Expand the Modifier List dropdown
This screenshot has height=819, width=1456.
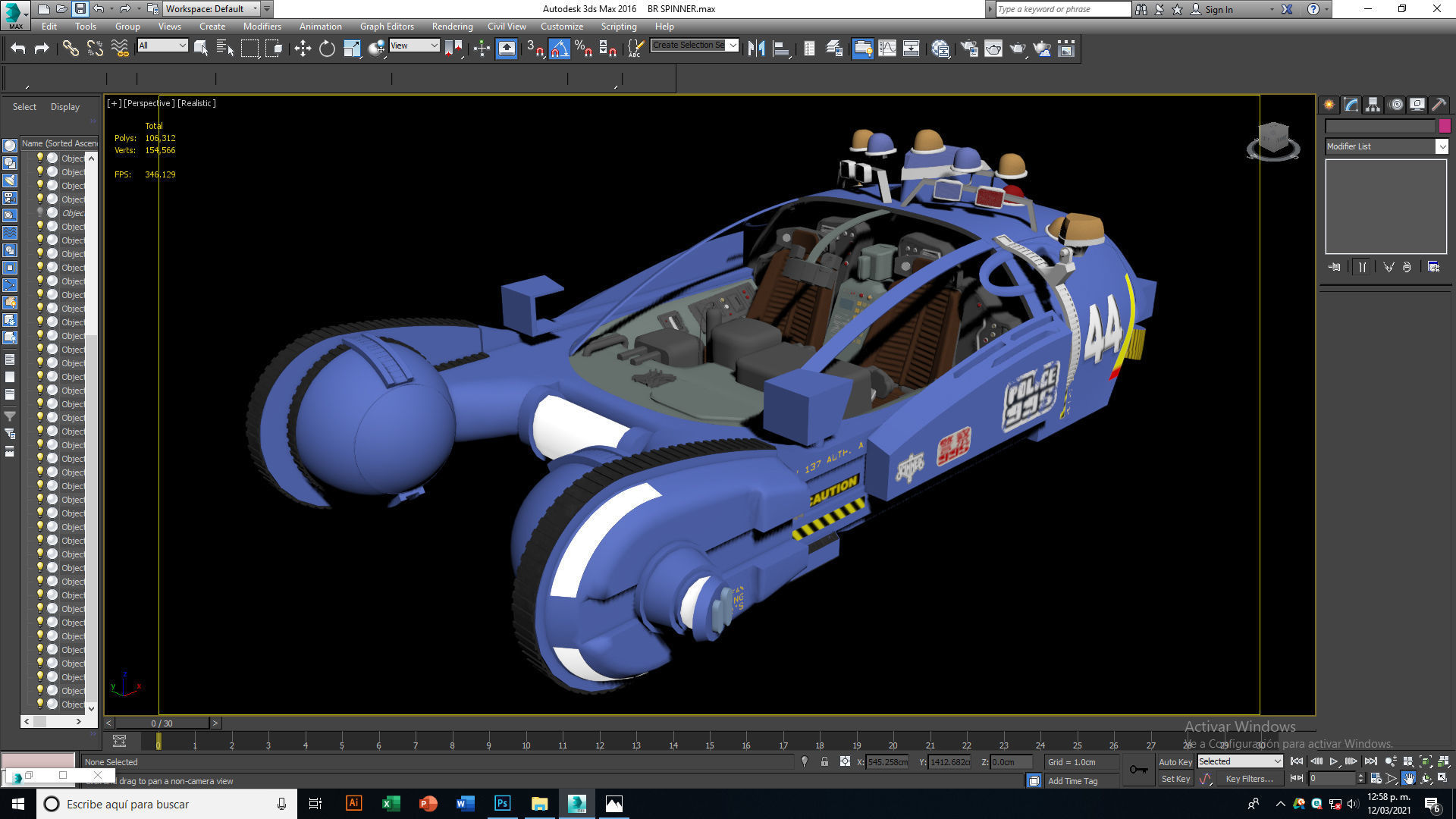(1442, 146)
